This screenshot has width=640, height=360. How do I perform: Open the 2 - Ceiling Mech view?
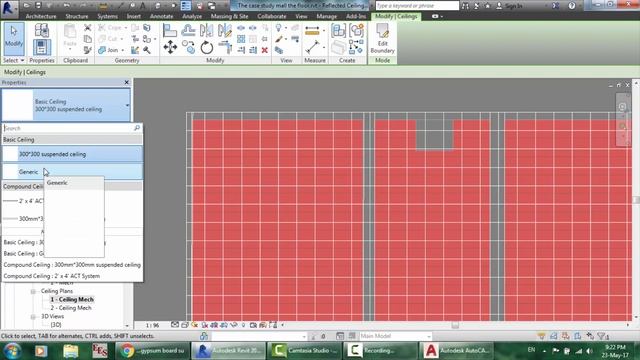(71, 308)
